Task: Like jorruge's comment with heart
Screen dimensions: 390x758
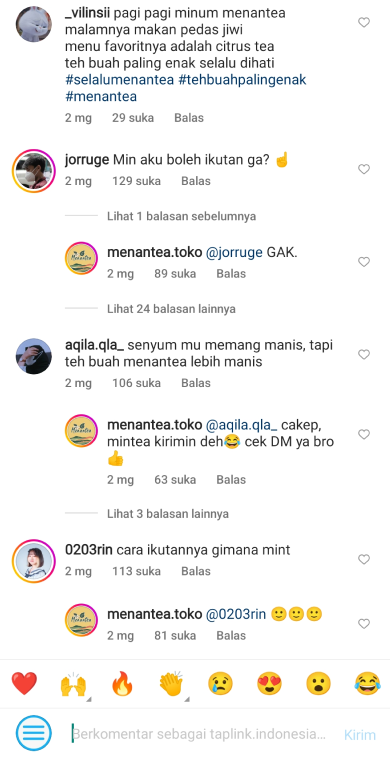Action: click(x=364, y=169)
